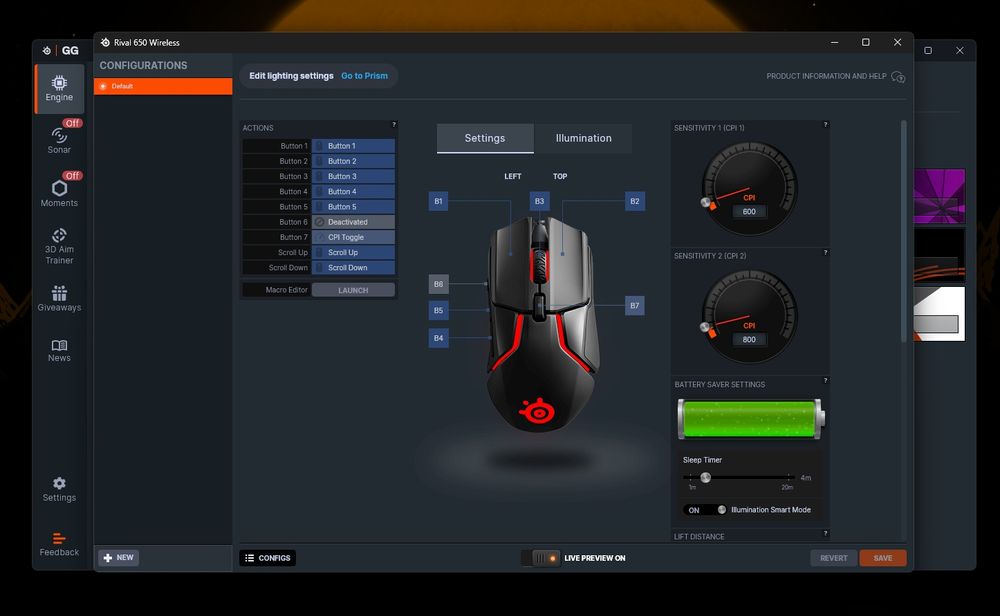Click the CPI 1 value field showing 600
The width and height of the screenshot is (1000, 616).
(749, 212)
